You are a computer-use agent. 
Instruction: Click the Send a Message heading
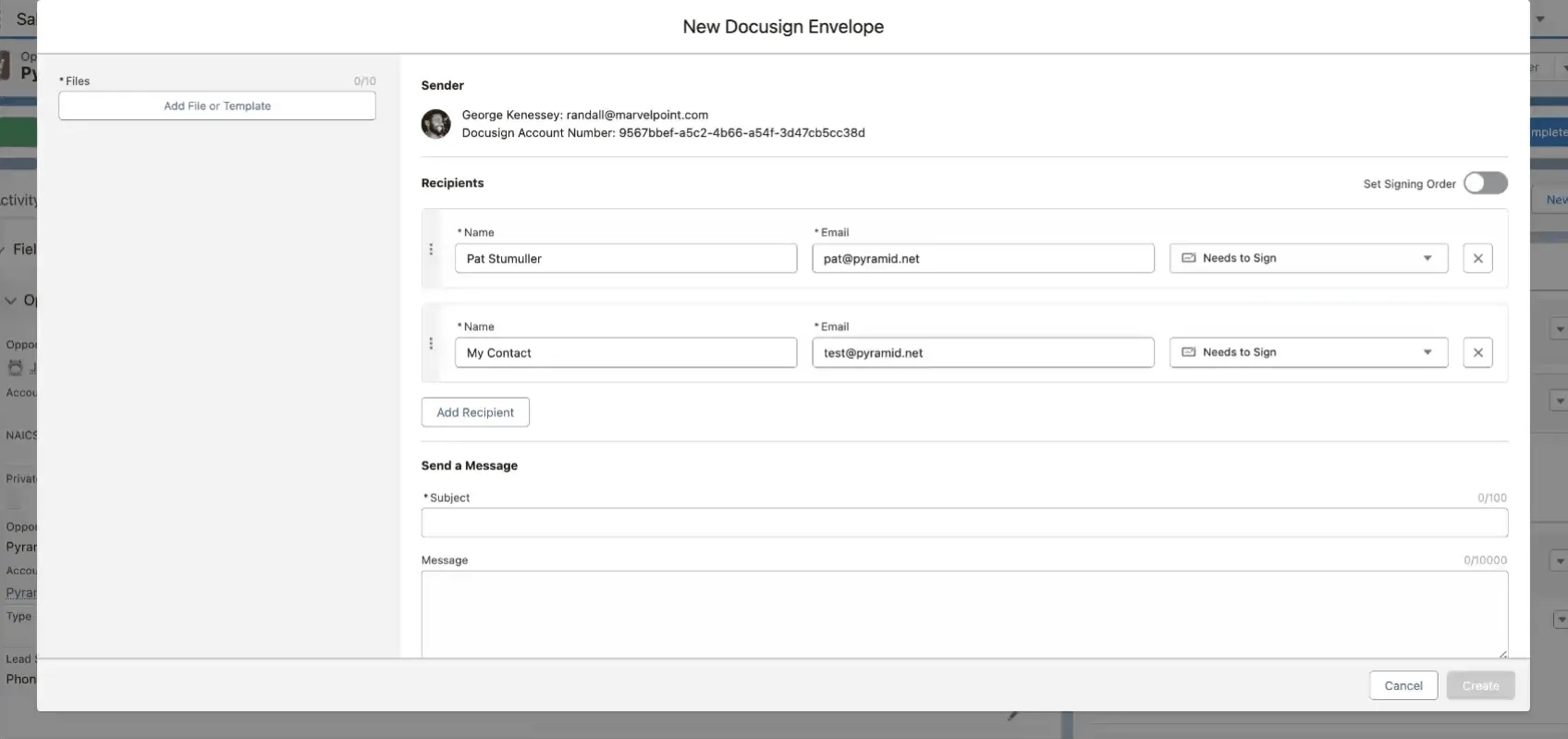click(469, 466)
